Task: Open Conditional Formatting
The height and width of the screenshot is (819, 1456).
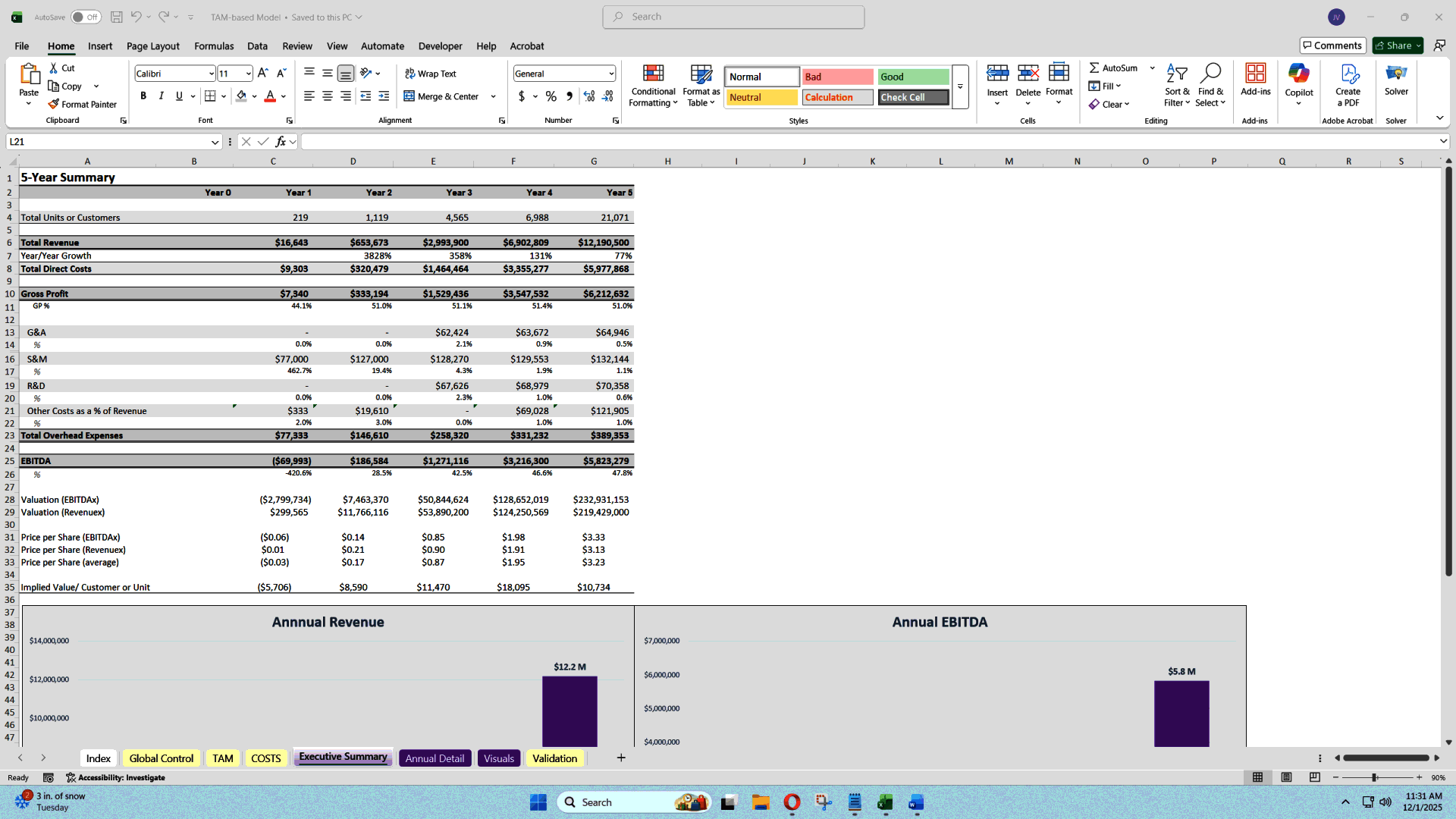Action: click(x=653, y=86)
